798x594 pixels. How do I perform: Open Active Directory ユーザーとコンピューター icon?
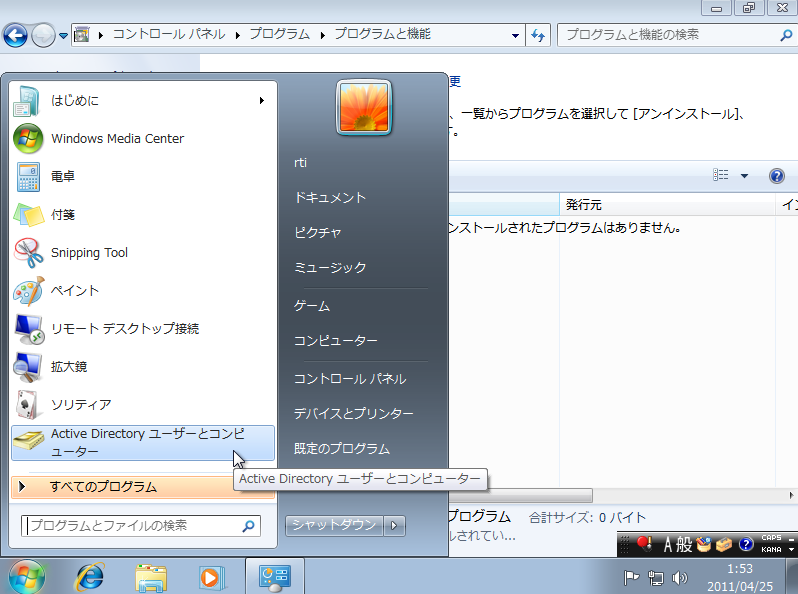29,439
